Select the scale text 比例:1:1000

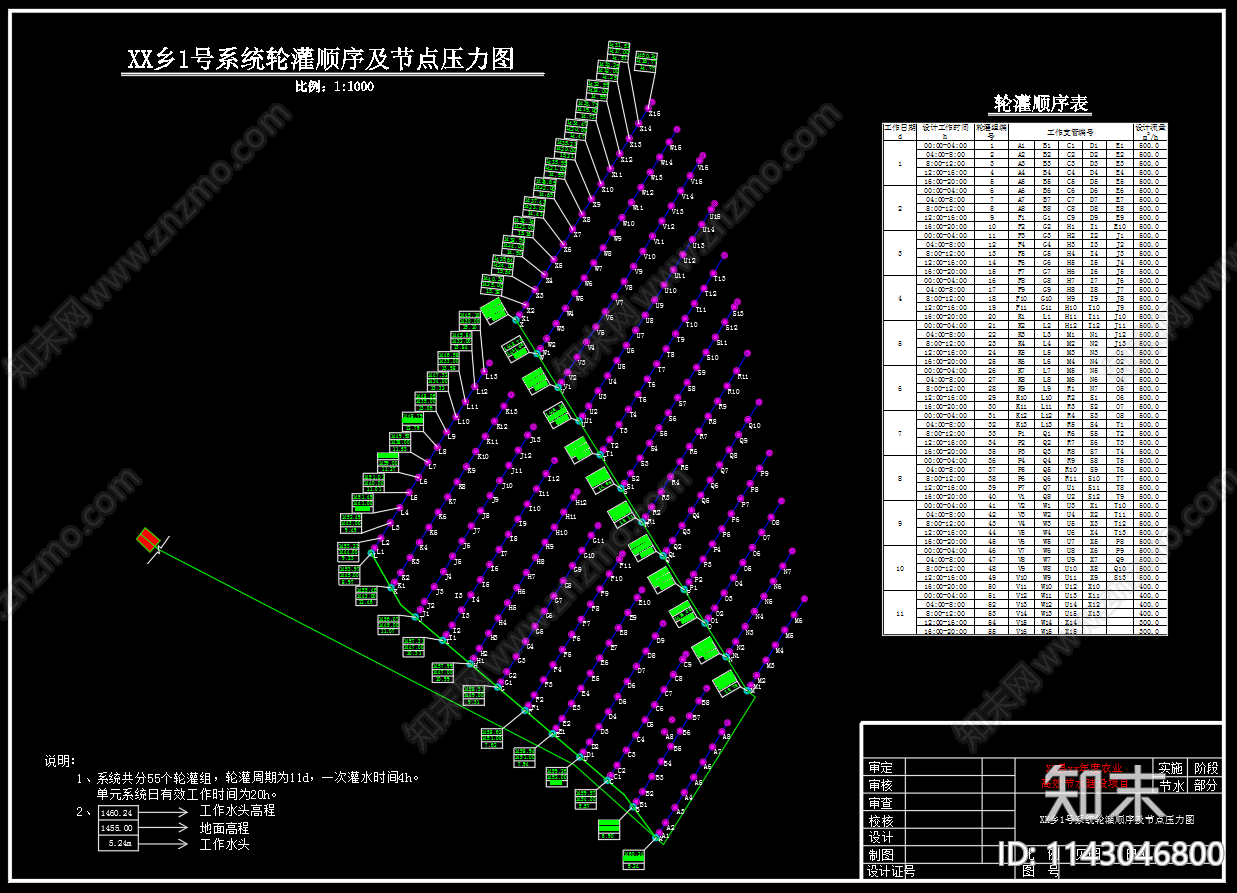click(x=334, y=87)
